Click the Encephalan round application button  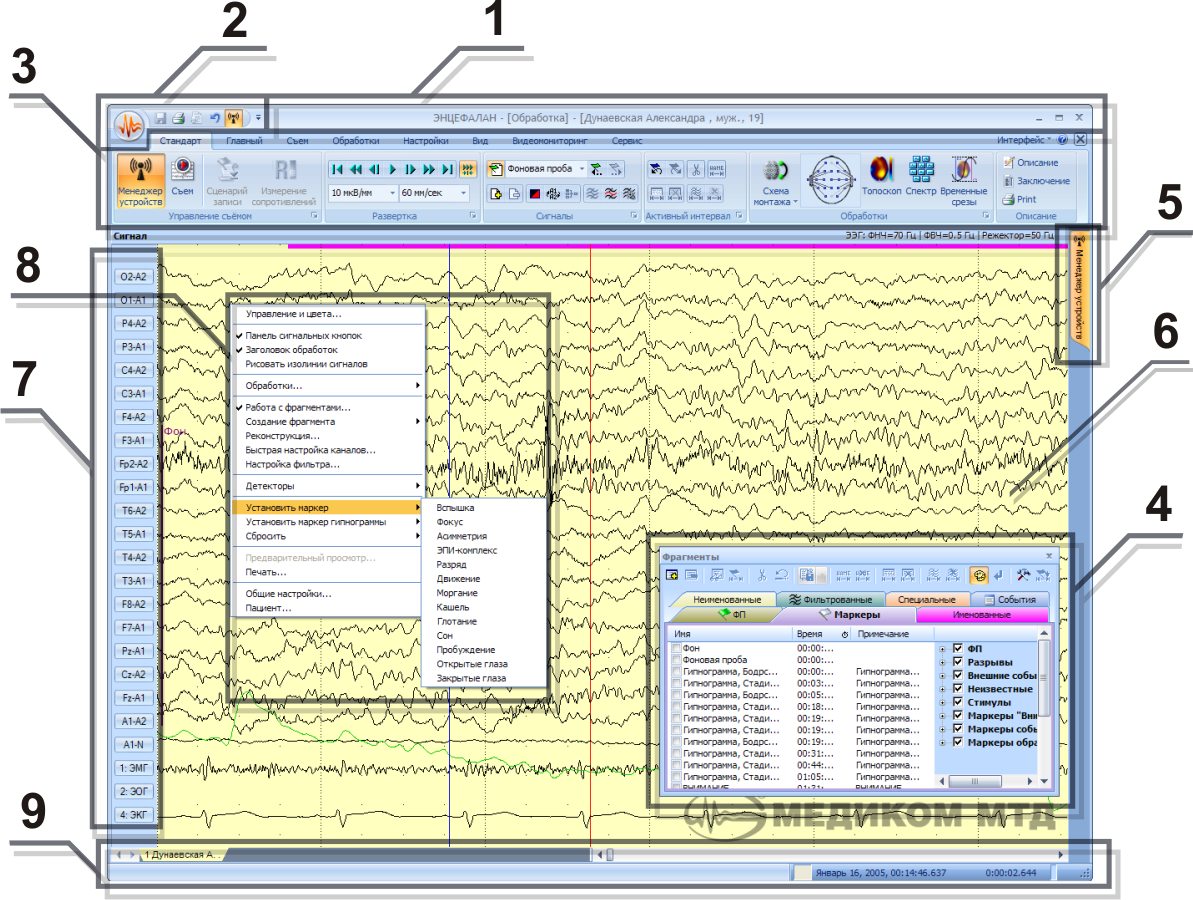pyautogui.click(x=129, y=126)
